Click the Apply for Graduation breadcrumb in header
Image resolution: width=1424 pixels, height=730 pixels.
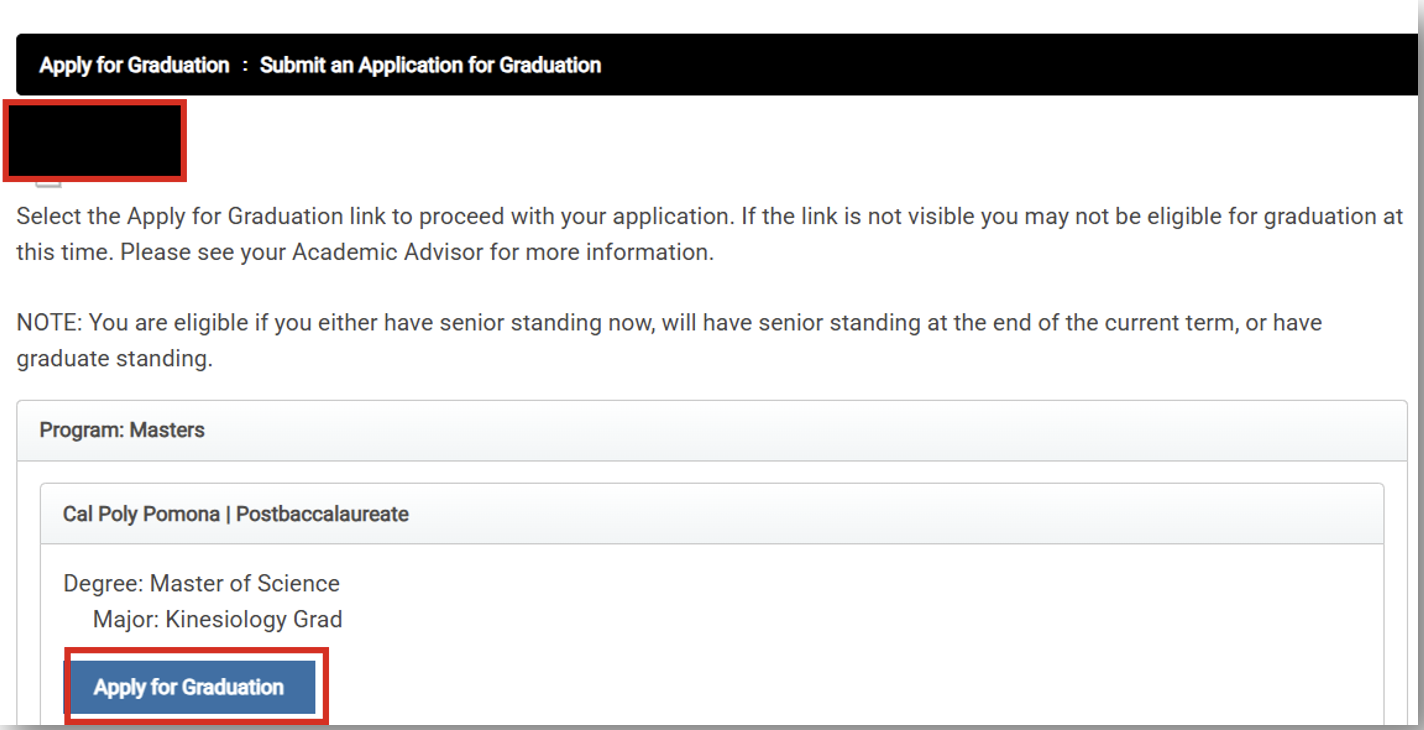[x=134, y=65]
